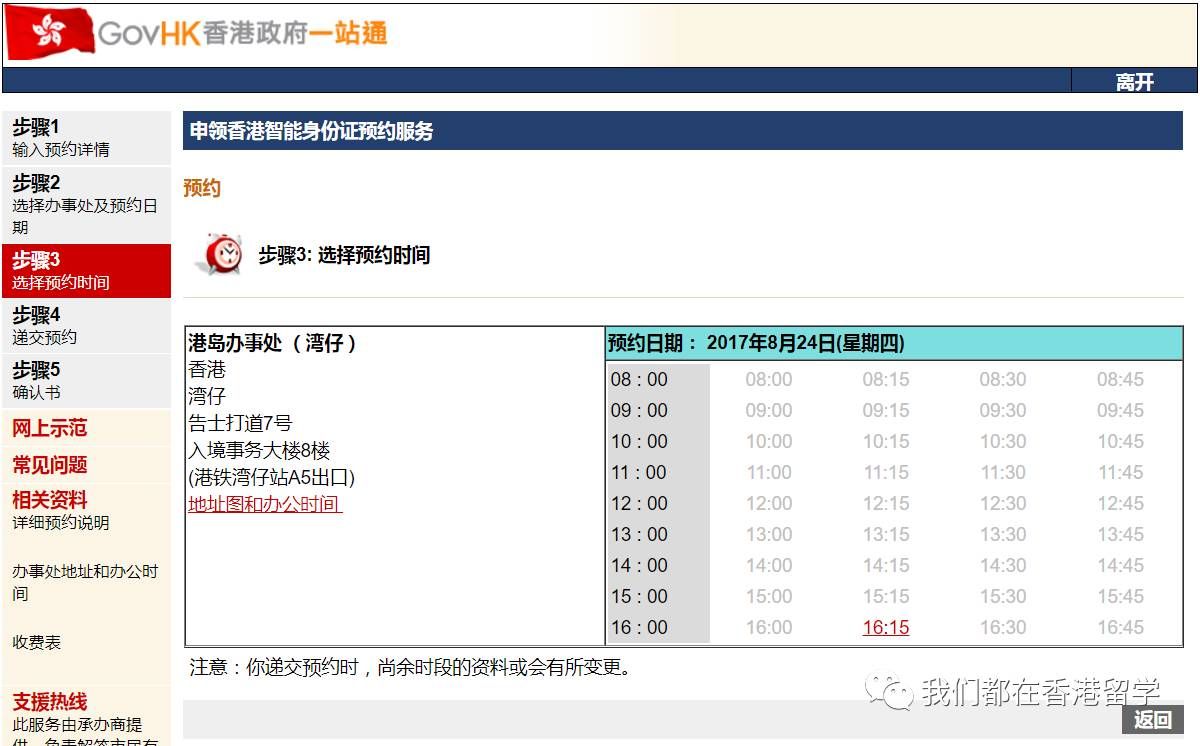Click the GovHK flag logo
Image resolution: width=1200 pixels, height=746 pixels.
(48, 33)
